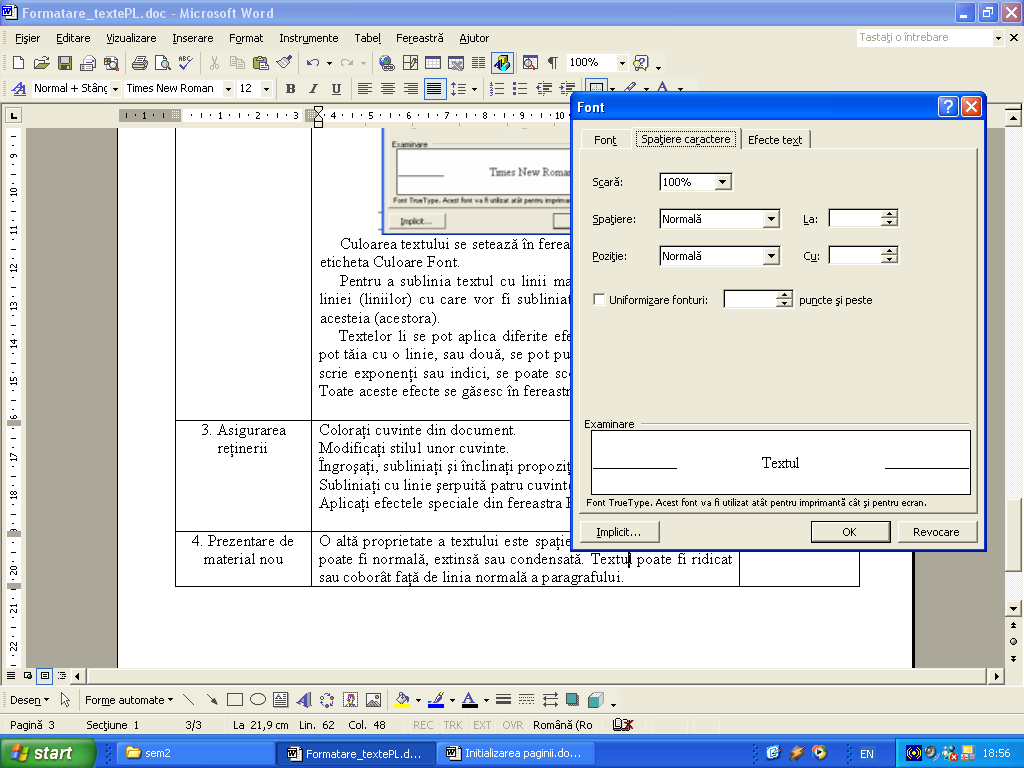This screenshot has width=1024, height=768.
Task: Center-align the paragraph
Action: click(x=388, y=89)
